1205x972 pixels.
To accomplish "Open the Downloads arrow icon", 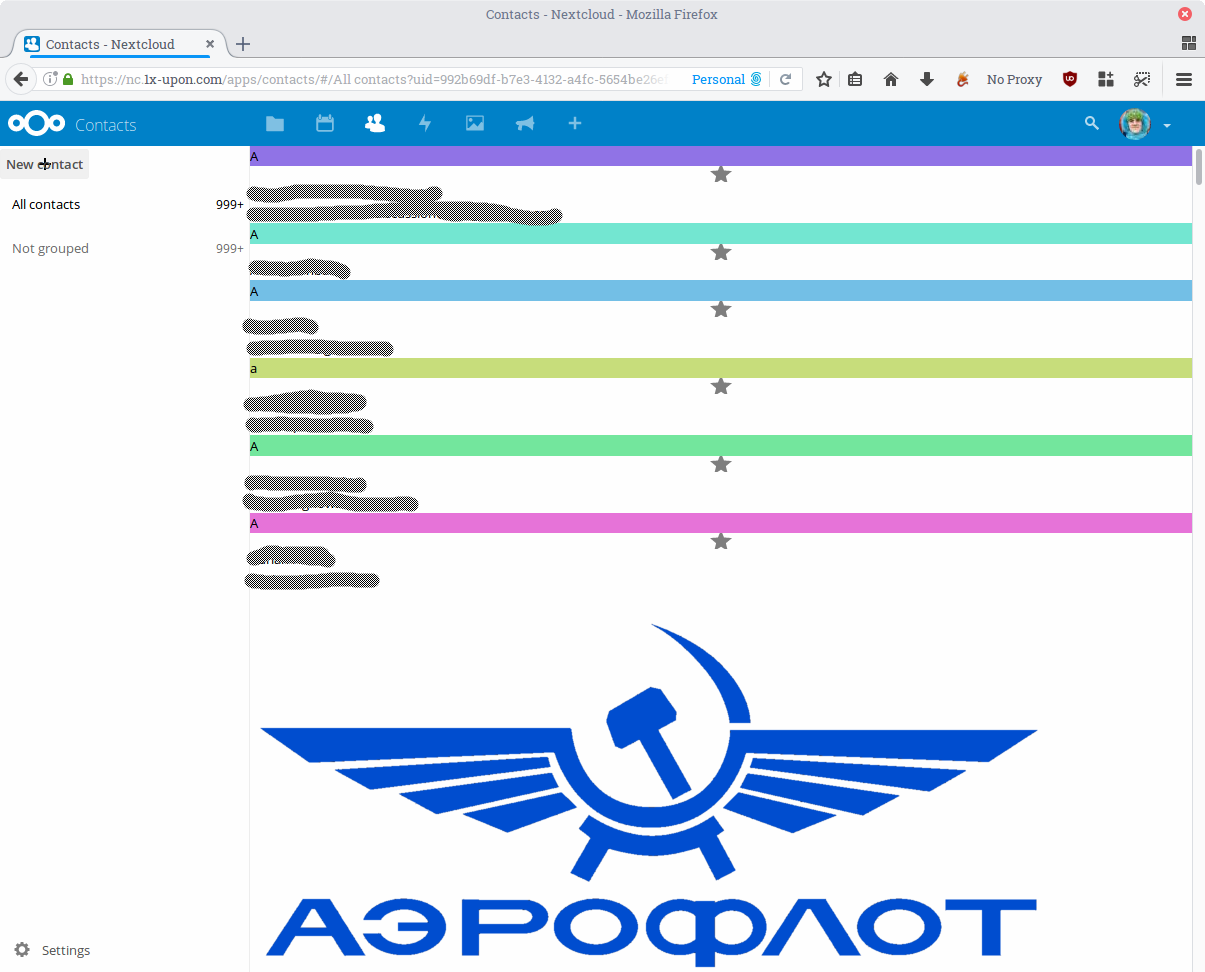I will 927,79.
